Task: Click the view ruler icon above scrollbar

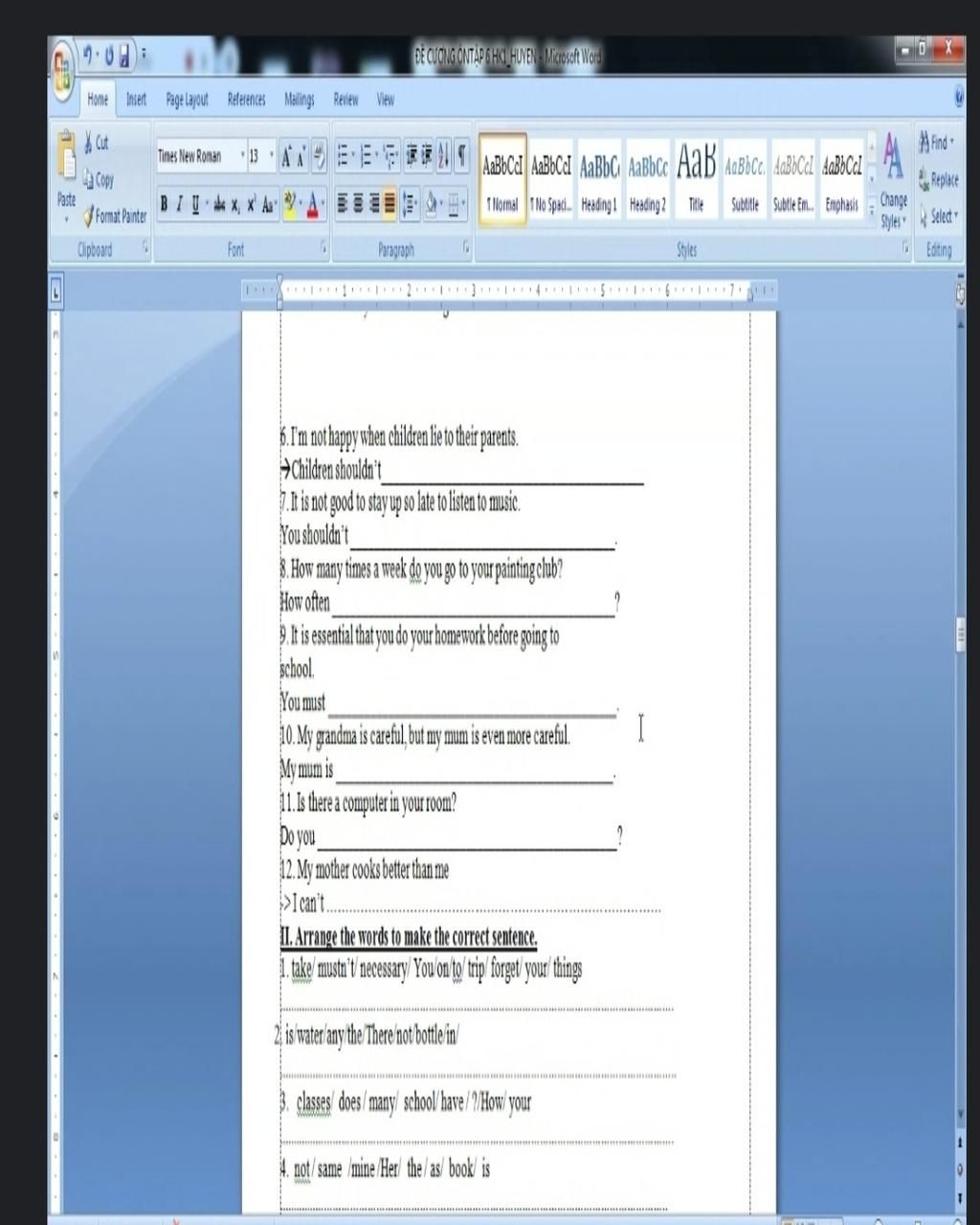Action: [x=960, y=295]
